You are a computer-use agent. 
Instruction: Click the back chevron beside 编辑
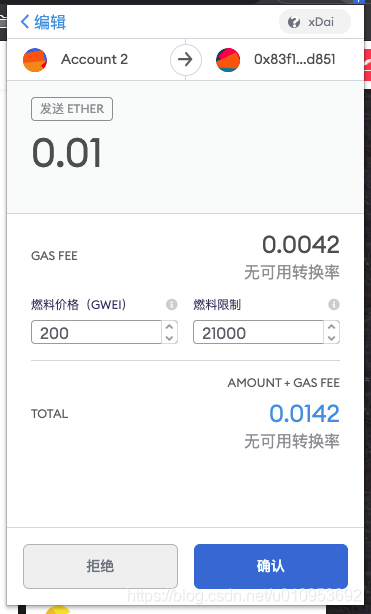pyautogui.click(x=25, y=22)
